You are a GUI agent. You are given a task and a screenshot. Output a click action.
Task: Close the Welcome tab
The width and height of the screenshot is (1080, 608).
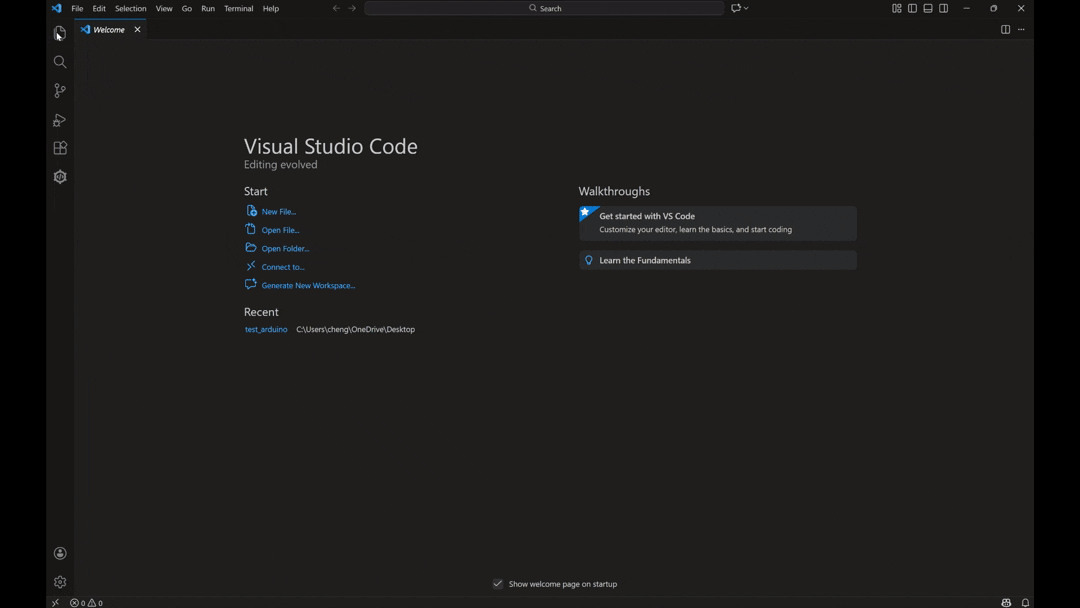click(x=138, y=30)
